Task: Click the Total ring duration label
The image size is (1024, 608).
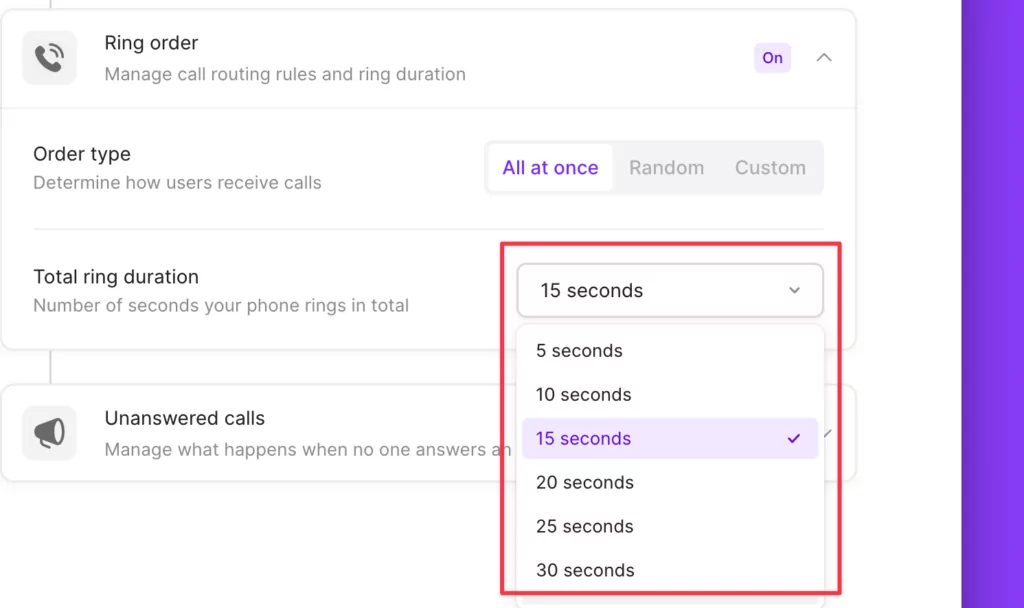Action: tap(116, 277)
